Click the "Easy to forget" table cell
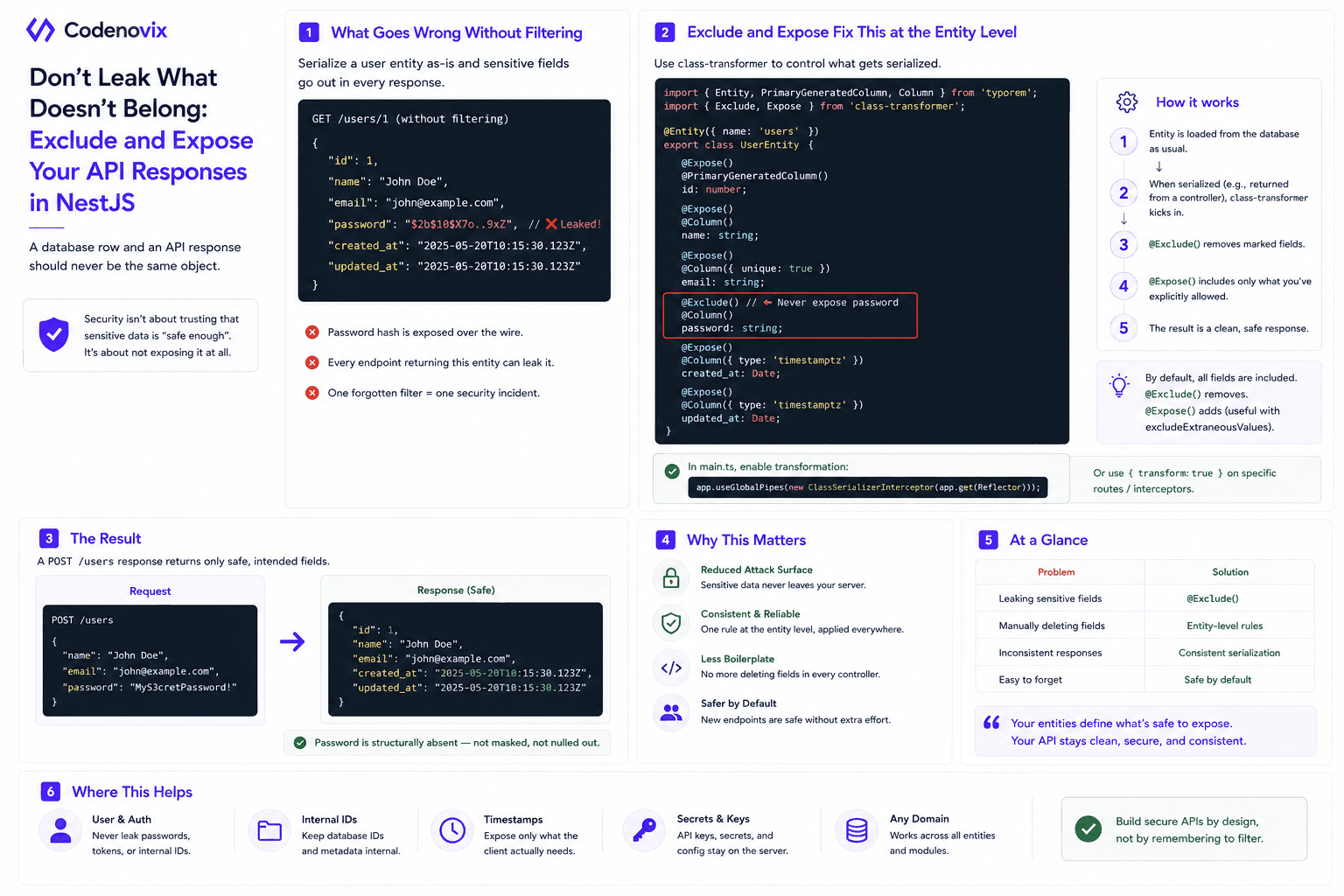 pyautogui.click(x=1031, y=681)
